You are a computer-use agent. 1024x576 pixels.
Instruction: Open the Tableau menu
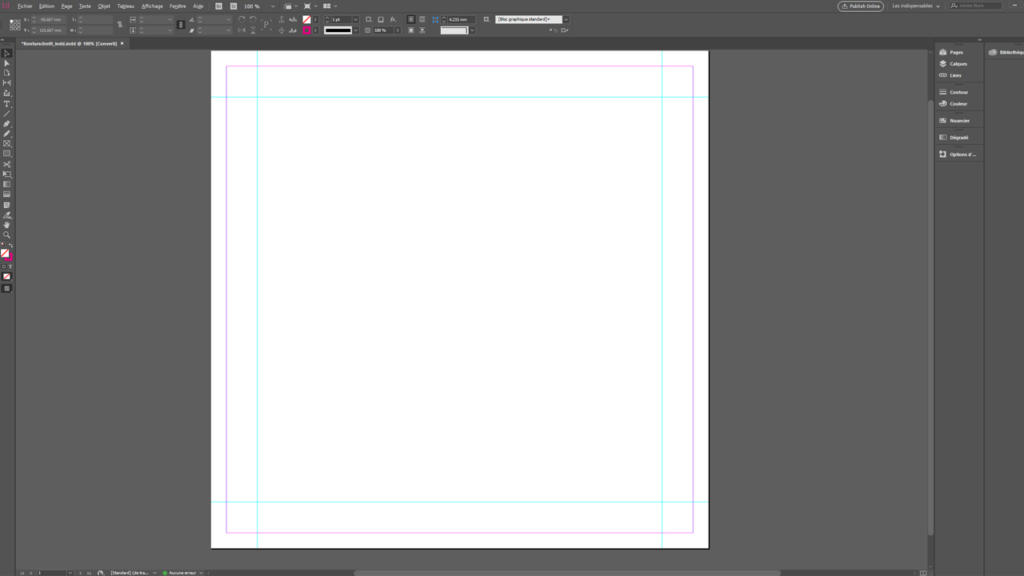[125, 6]
